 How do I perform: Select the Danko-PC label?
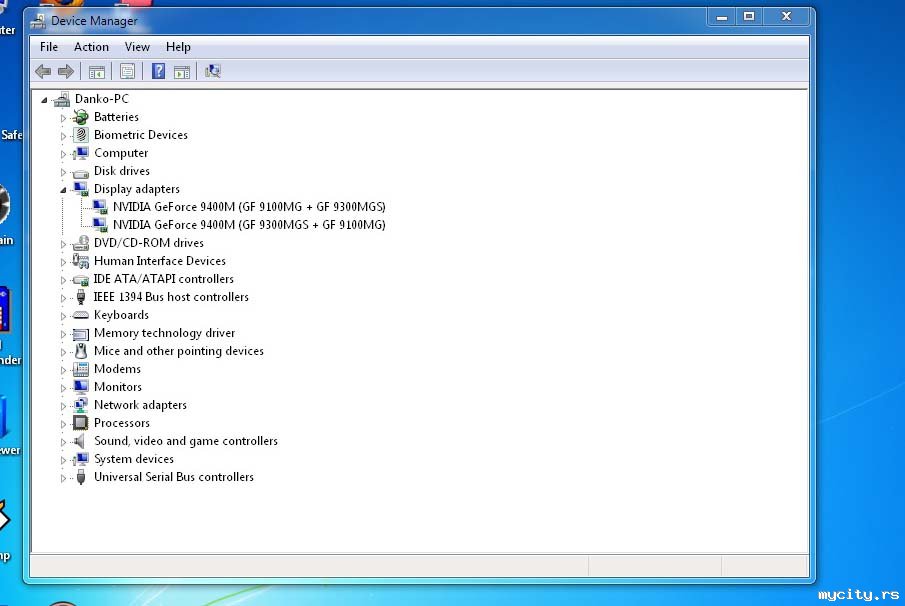coord(102,99)
